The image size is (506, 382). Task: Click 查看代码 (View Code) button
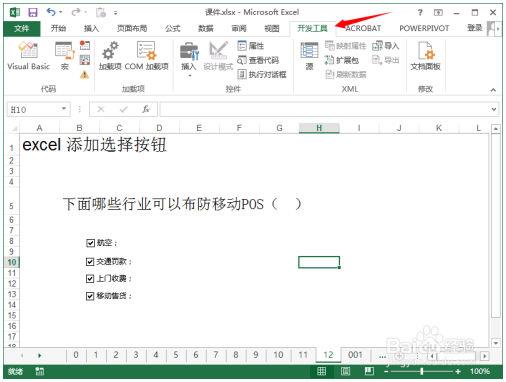point(258,60)
